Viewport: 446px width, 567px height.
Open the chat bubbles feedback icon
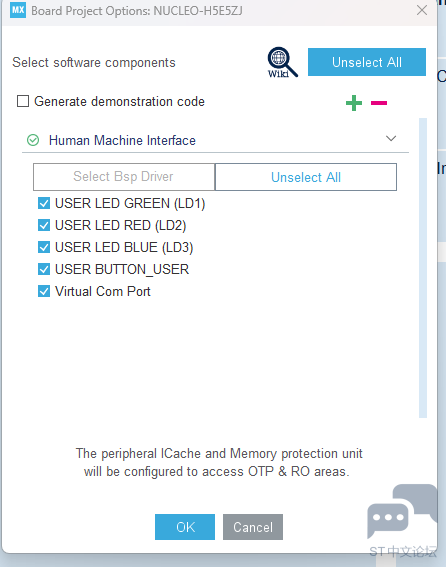(402, 511)
